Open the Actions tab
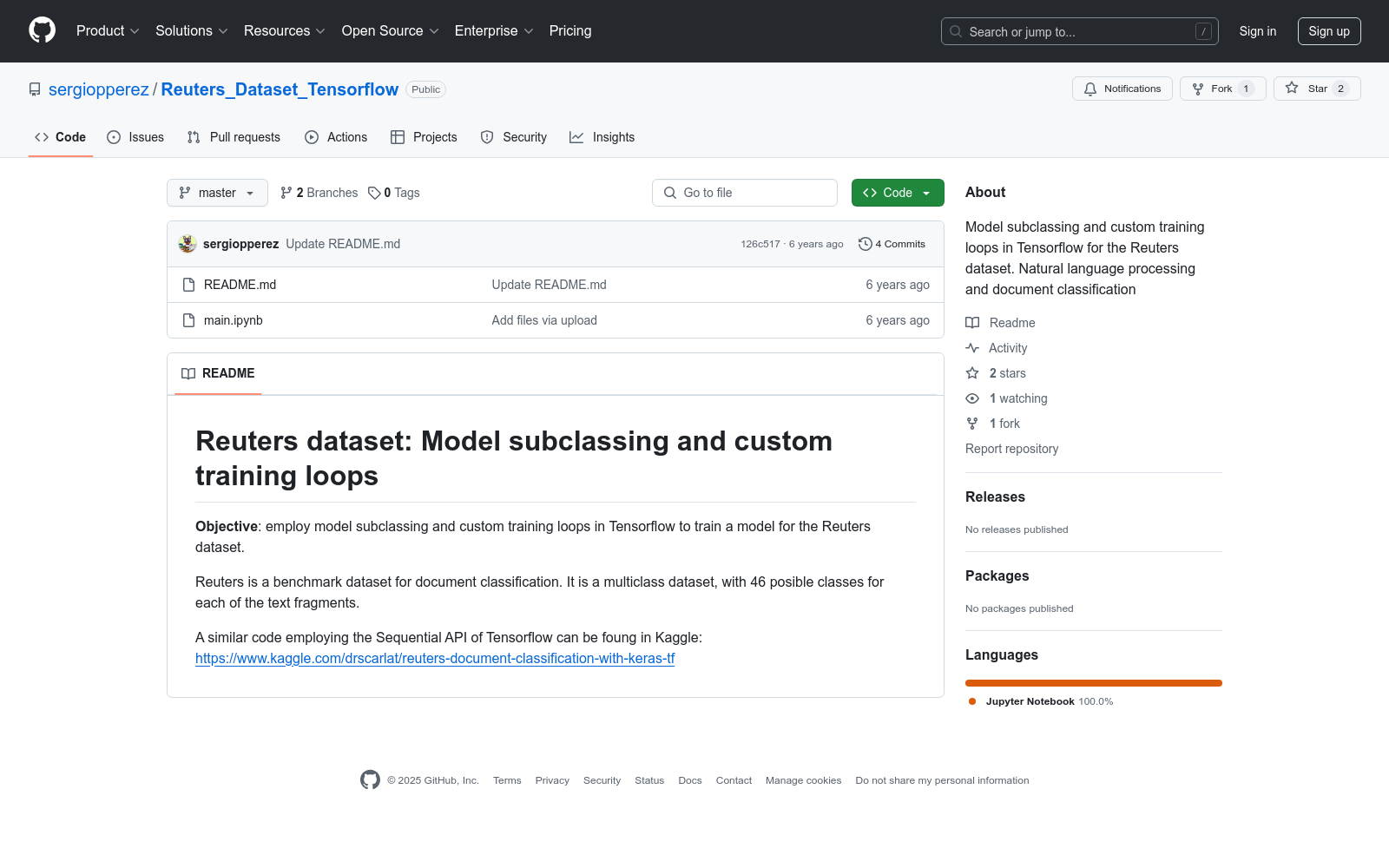This screenshot has height=868, width=1389. (x=336, y=137)
